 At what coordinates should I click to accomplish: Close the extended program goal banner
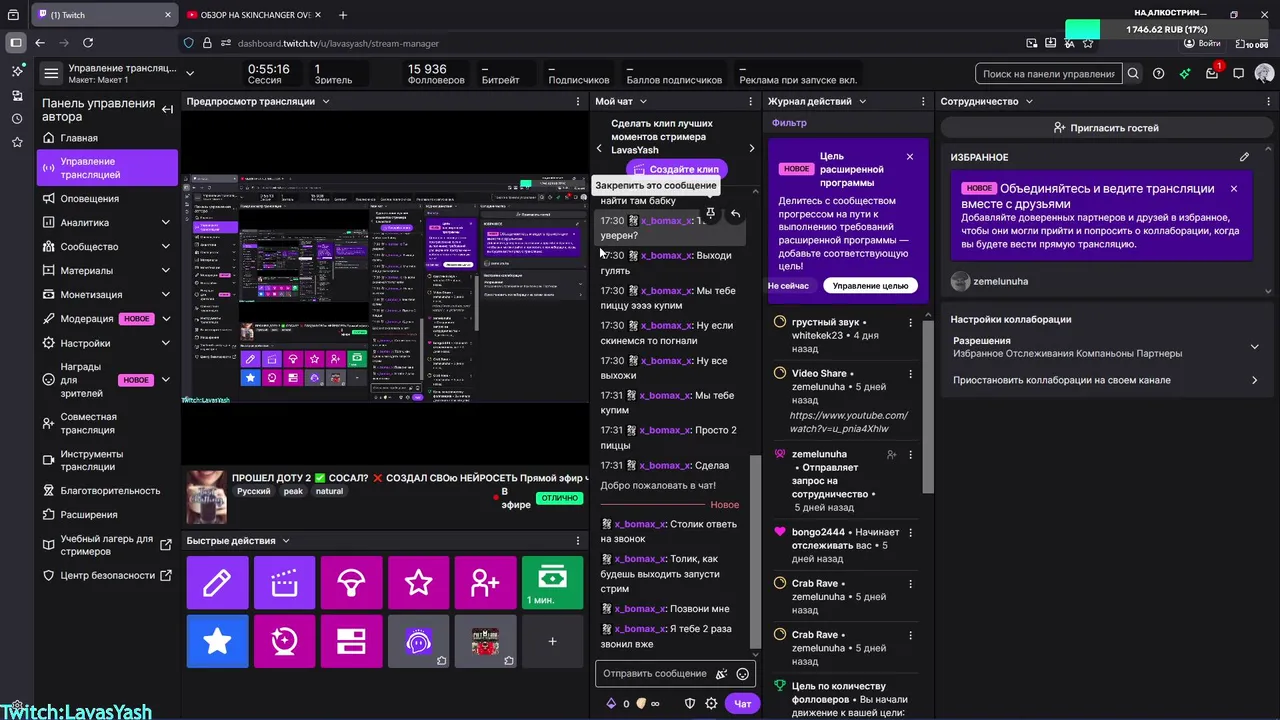click(x=910, y=157)
